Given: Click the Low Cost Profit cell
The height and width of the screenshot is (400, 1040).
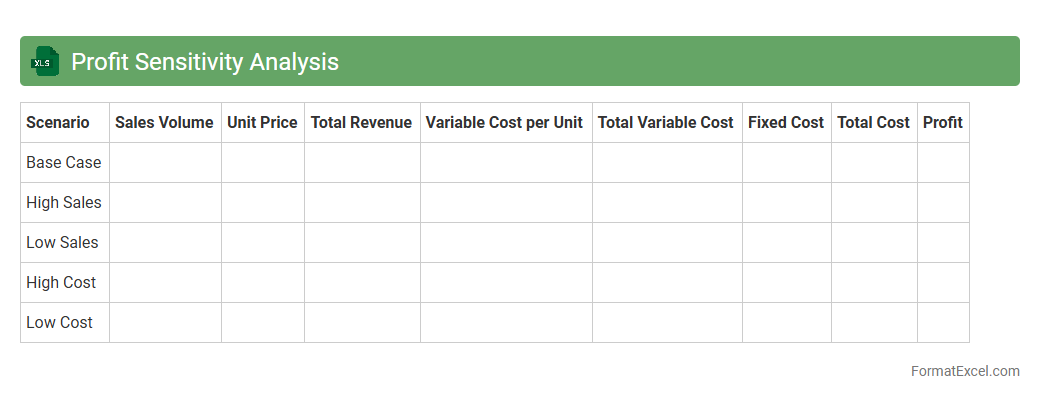Looking at the screenshot, I should point(942,322).
